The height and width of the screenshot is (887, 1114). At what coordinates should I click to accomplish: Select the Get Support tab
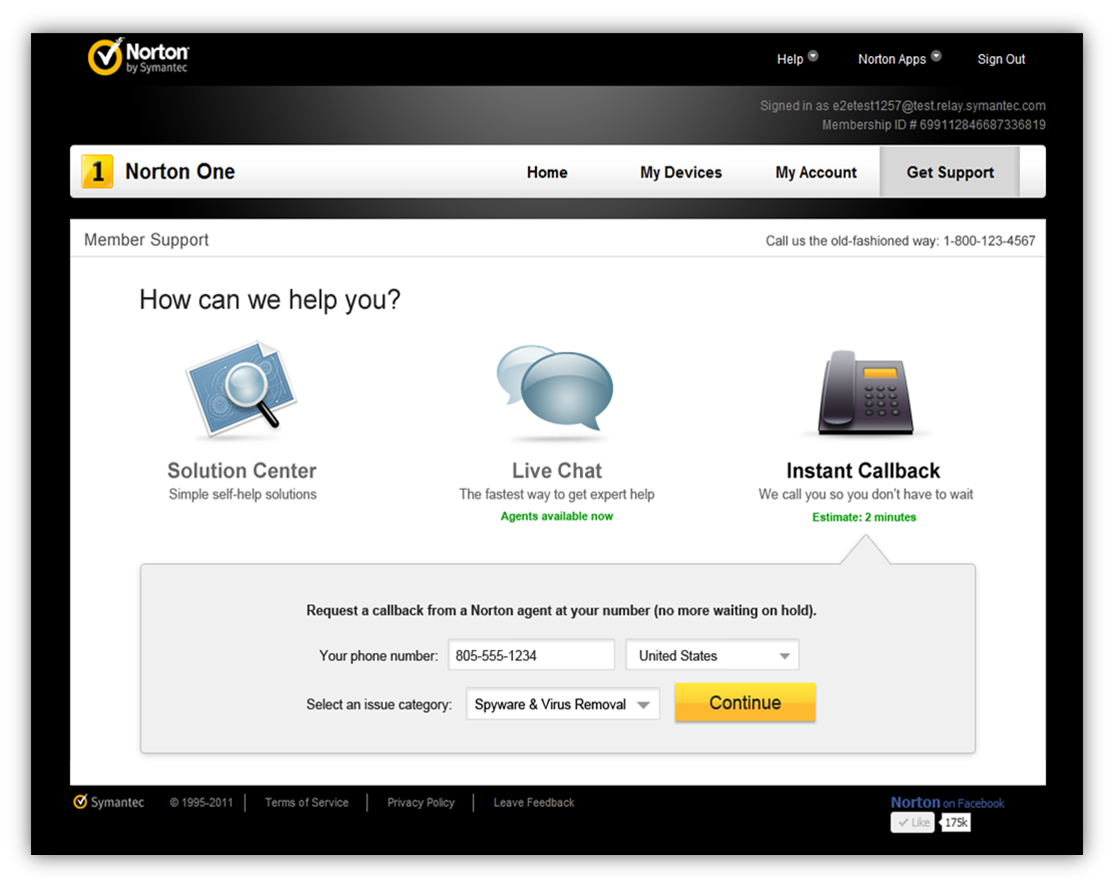click(x=950, y=172)
